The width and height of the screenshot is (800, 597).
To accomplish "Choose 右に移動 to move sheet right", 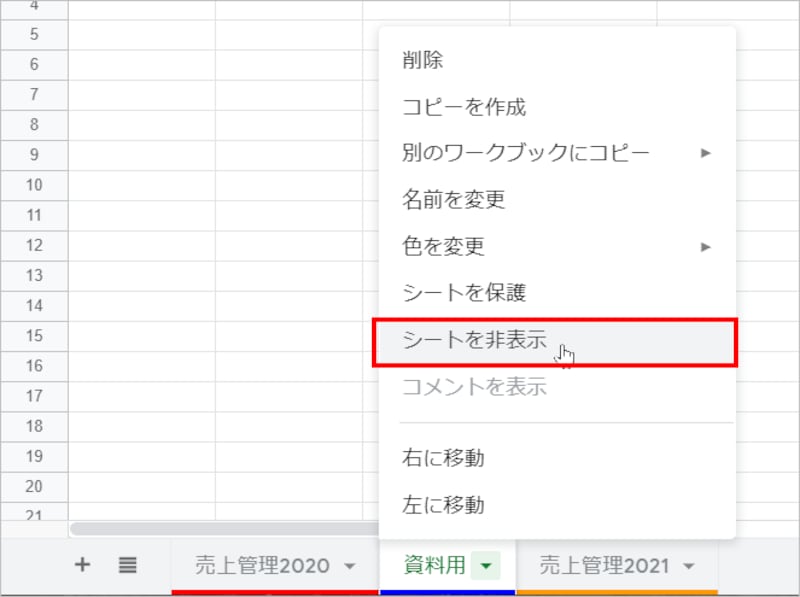I will point(440,458).
